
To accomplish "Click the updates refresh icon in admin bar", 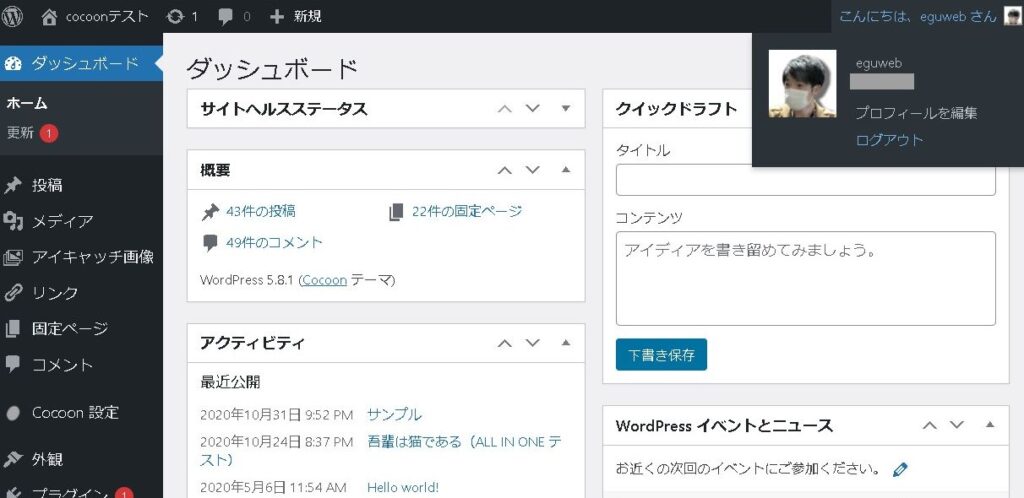I will tap(176, 16).
